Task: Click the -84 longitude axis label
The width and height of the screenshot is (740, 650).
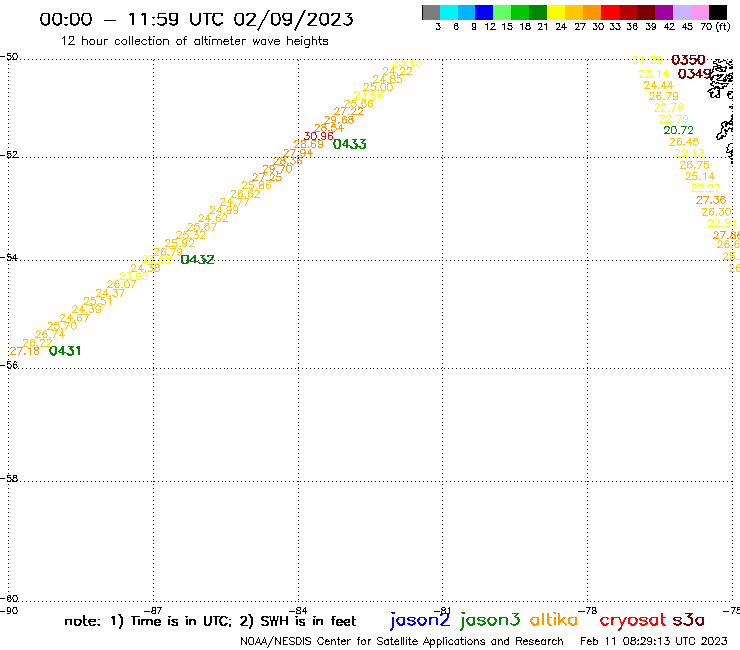Action: pos(298,610)
